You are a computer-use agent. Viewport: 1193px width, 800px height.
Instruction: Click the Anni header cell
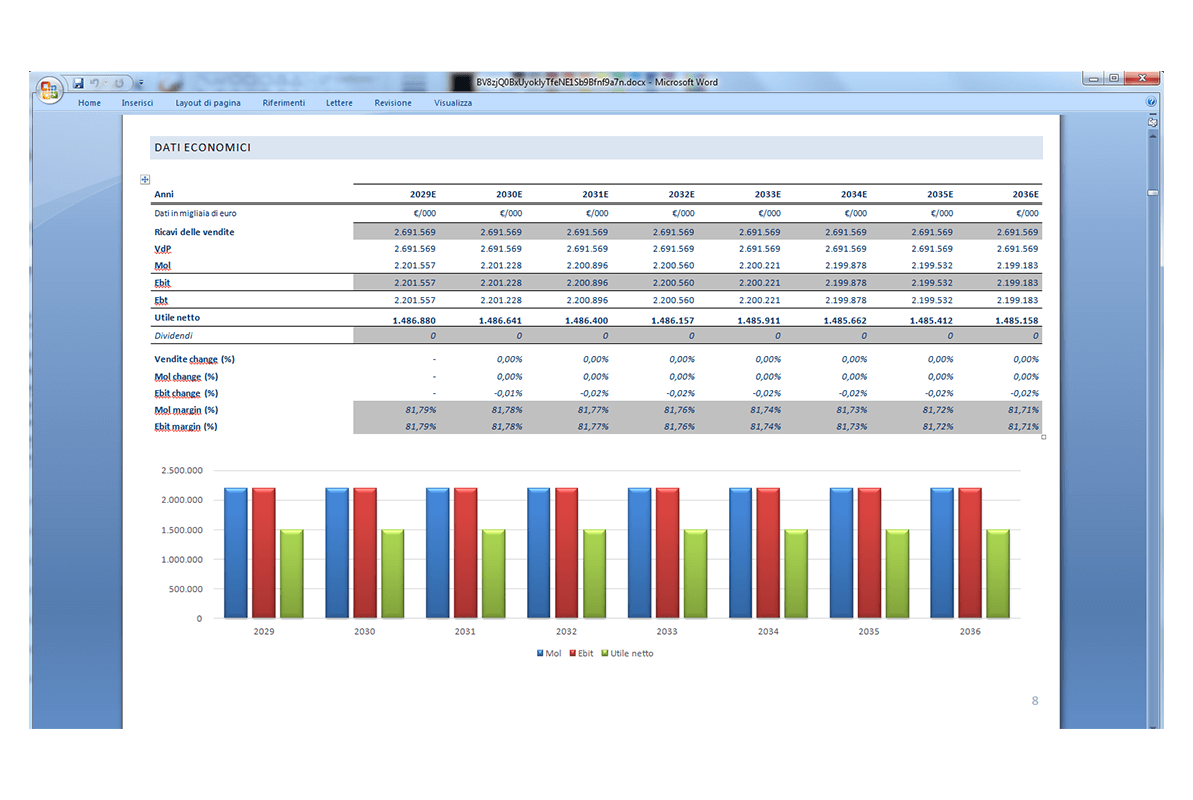[164, 194]
